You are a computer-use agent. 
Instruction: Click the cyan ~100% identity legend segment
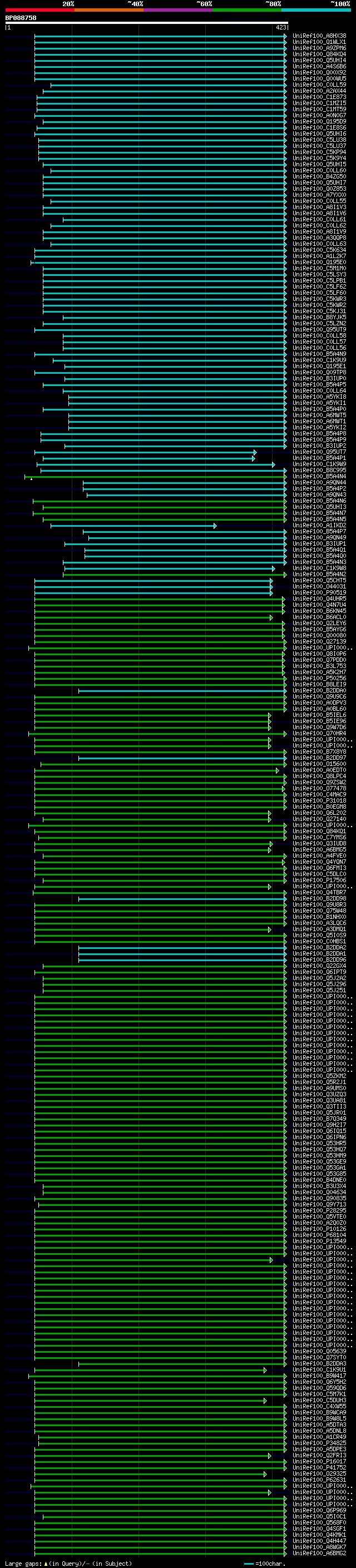(317, 10)
